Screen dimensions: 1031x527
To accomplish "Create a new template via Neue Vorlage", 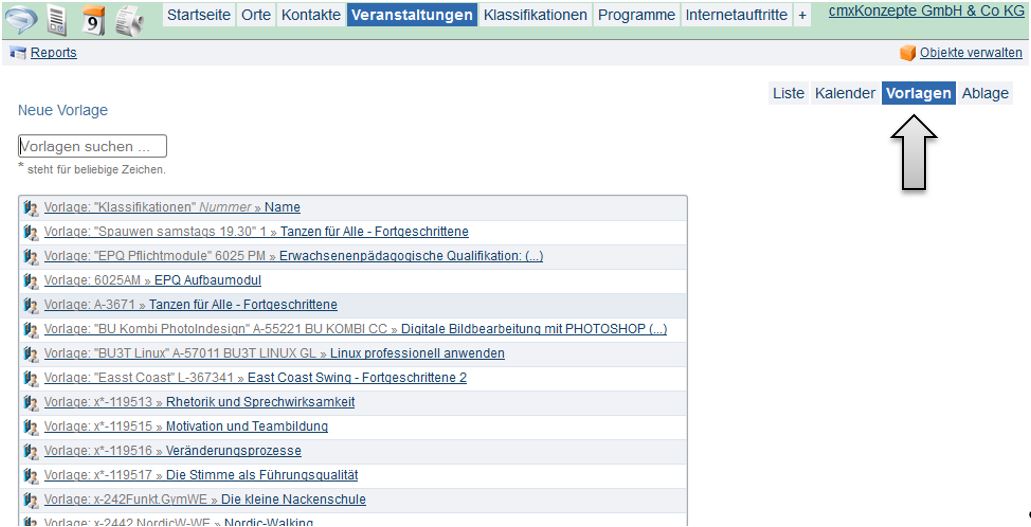I will coord(62,110).
